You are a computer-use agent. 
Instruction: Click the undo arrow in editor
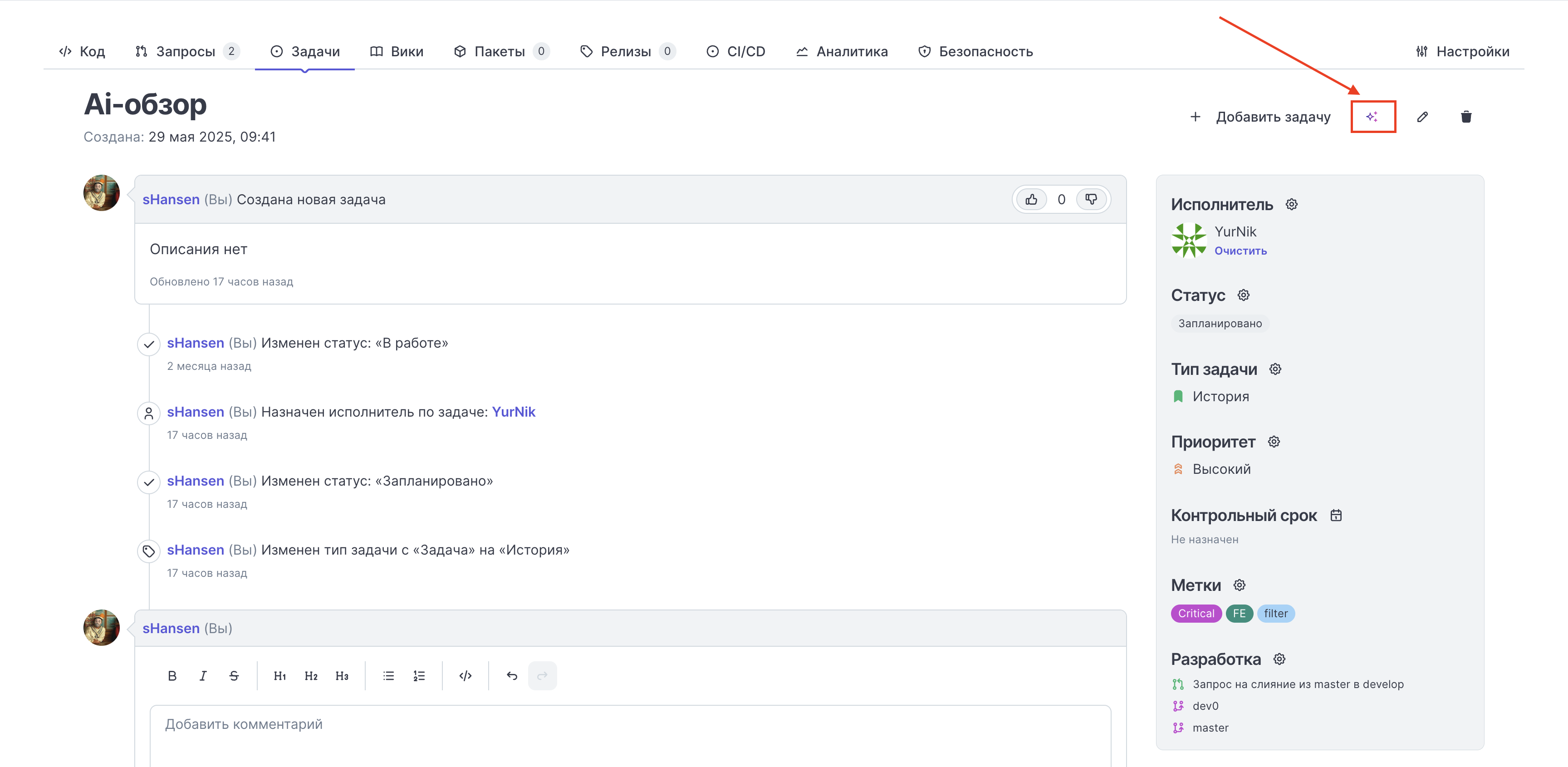pyautogui.click(x=512, y=676)
